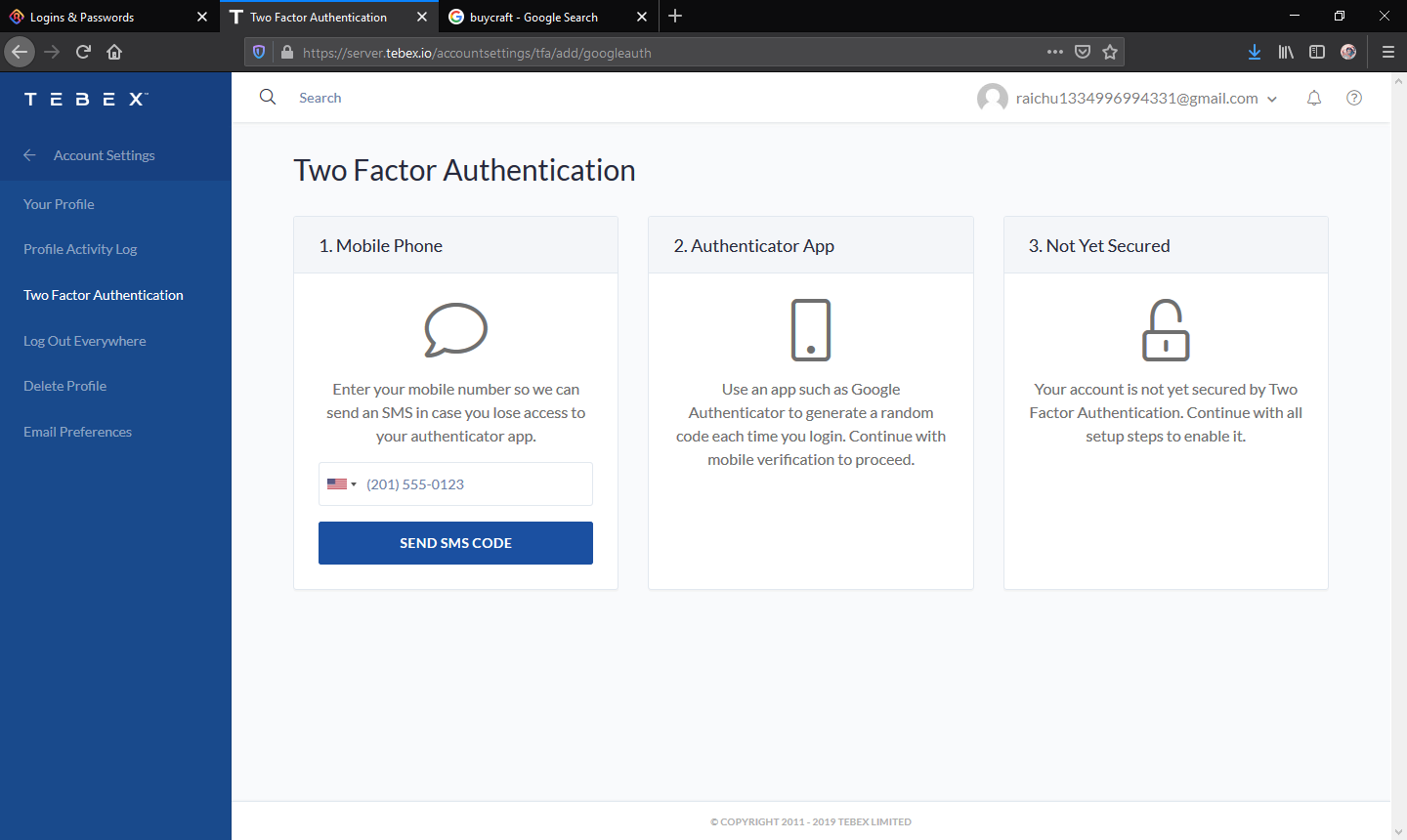
Task: Select the Two Factor Authentication browser tab
Action: (x=328, y=17)
